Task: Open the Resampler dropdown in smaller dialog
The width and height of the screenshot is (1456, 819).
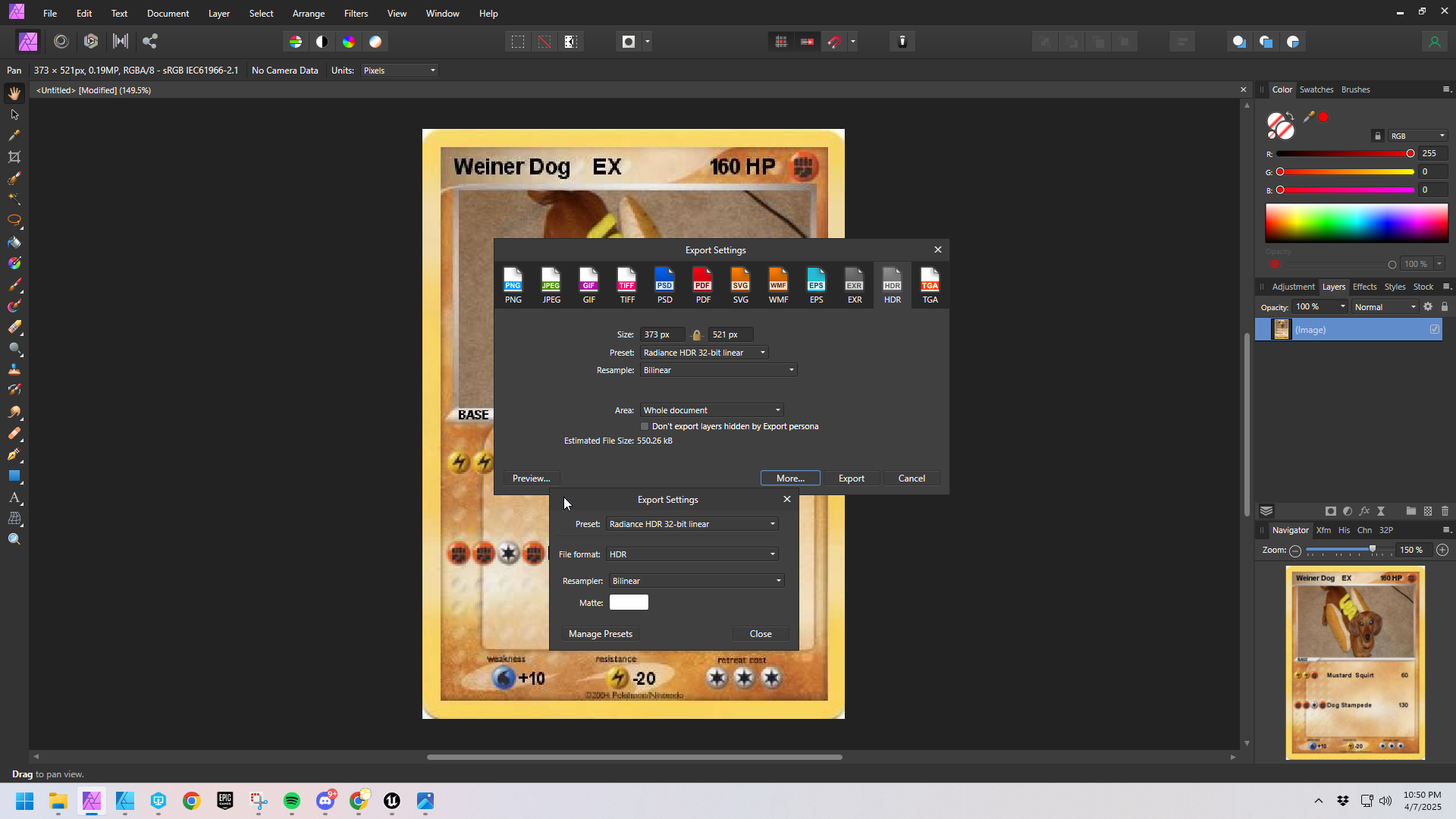Action: 696,581
